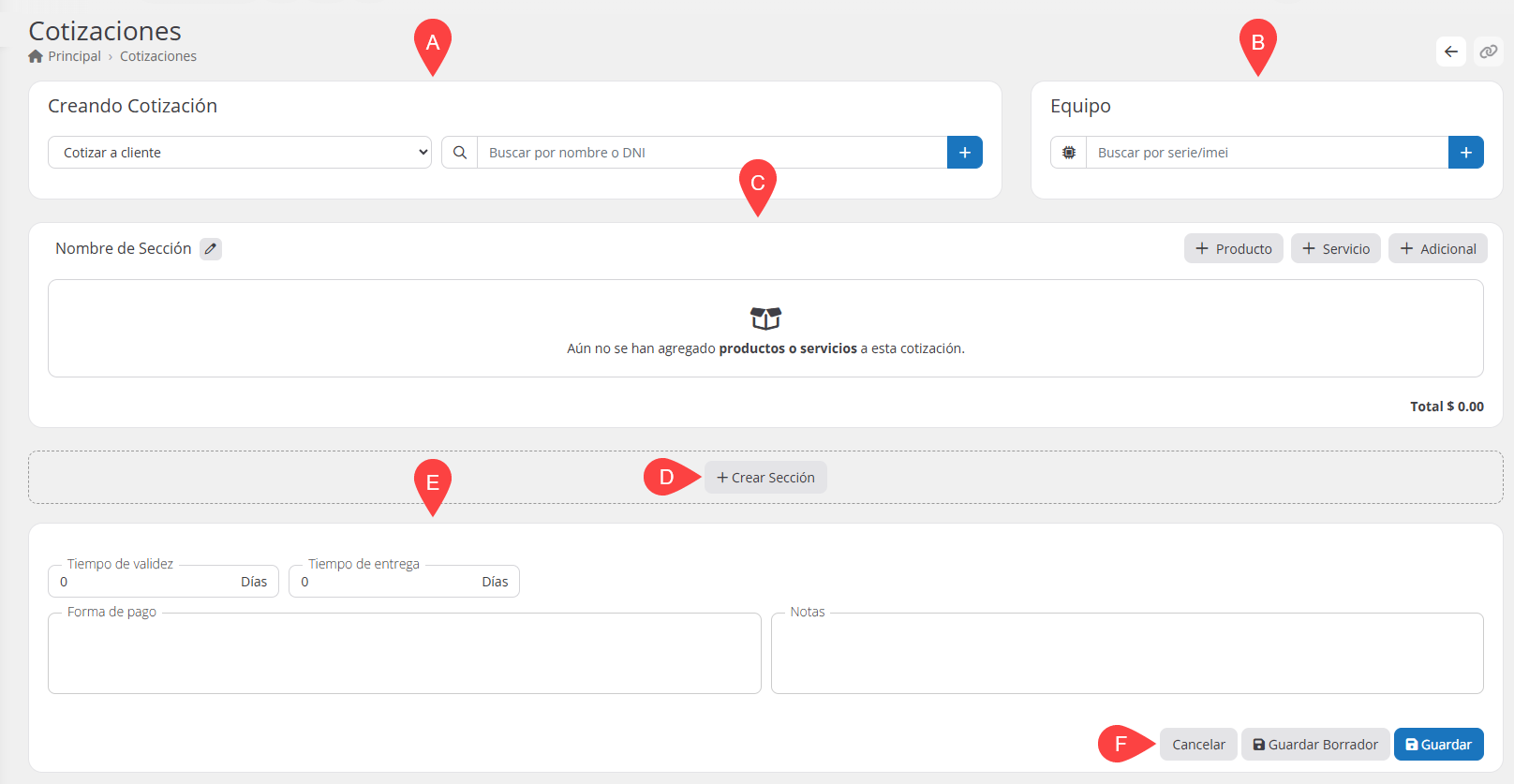
Task: Click the chip icon beside serie/imei field
Action: coord(1068,153)
